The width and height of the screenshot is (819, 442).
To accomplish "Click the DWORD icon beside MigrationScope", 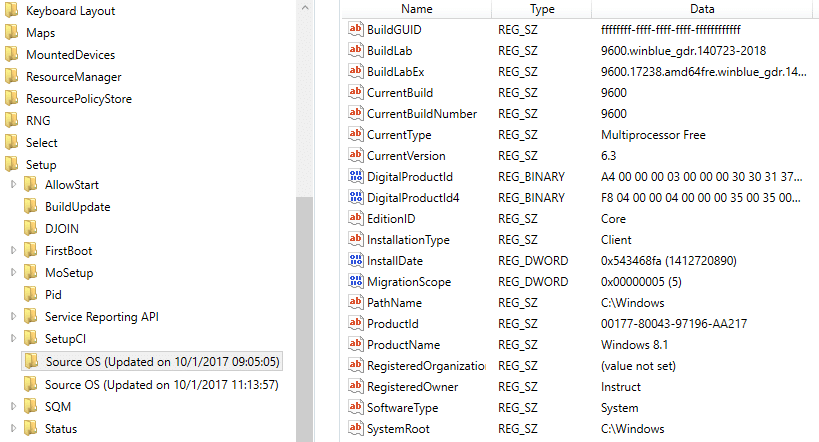I will 356,282.
